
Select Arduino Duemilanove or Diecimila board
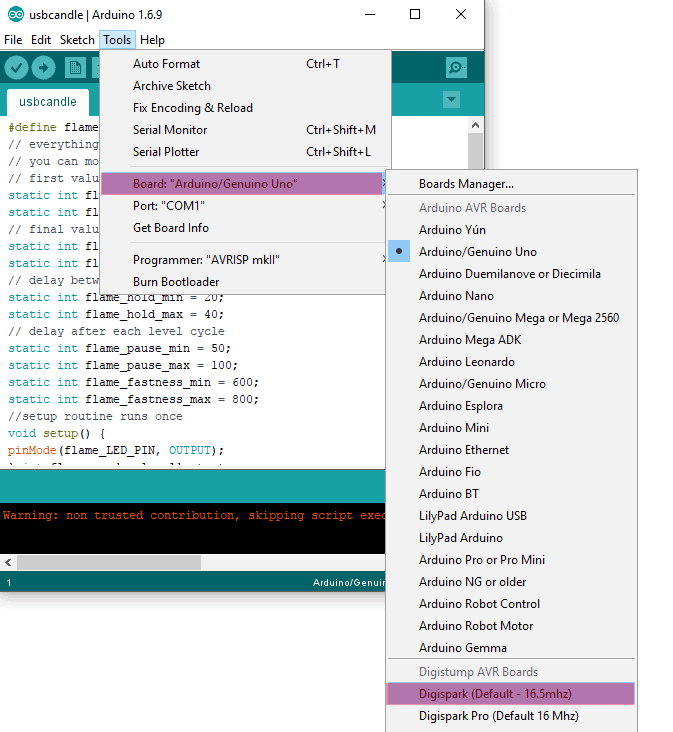point(512,274)
